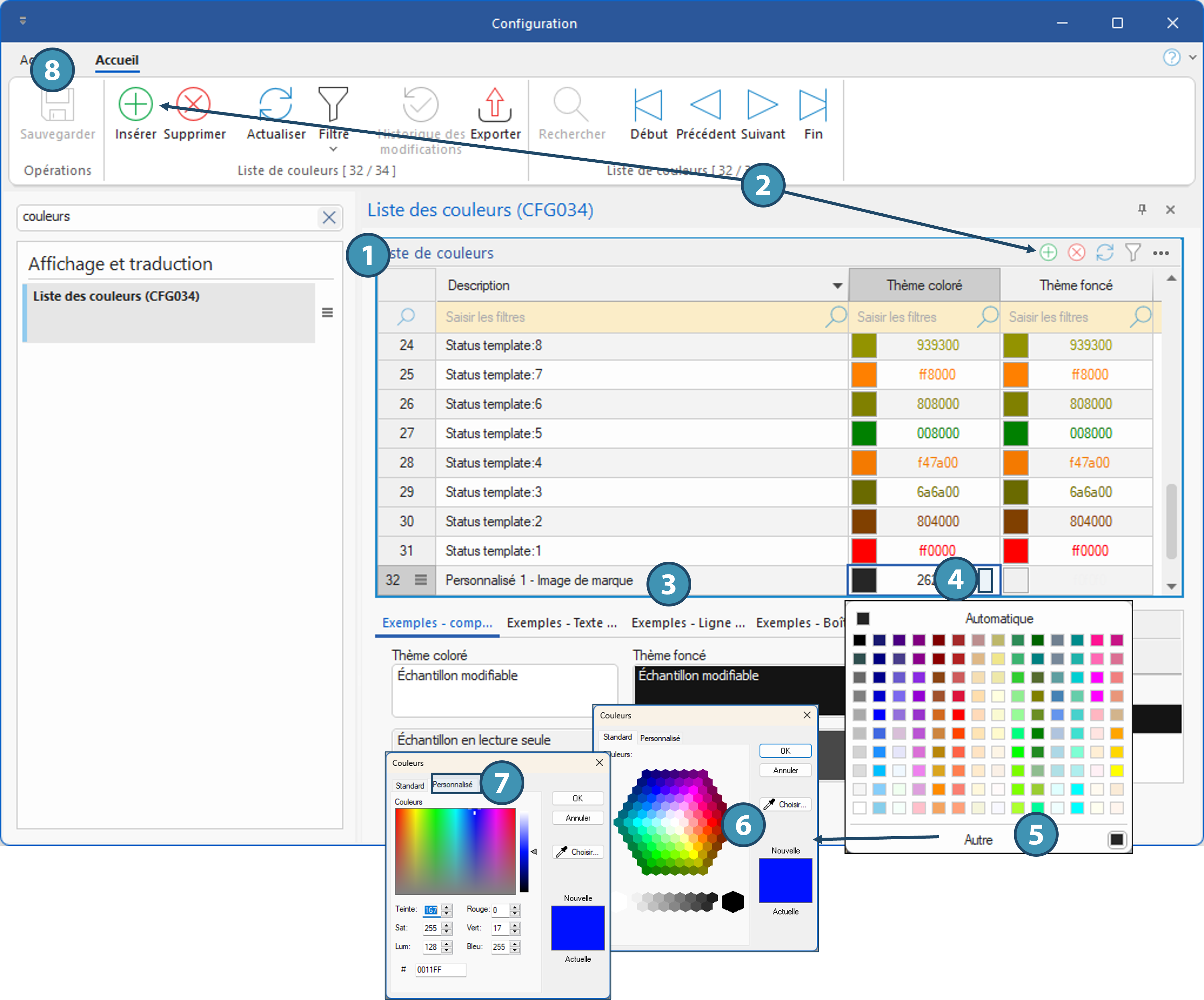
Task: Open the Exemples - Ligne tab
Action: click(688, 623)
